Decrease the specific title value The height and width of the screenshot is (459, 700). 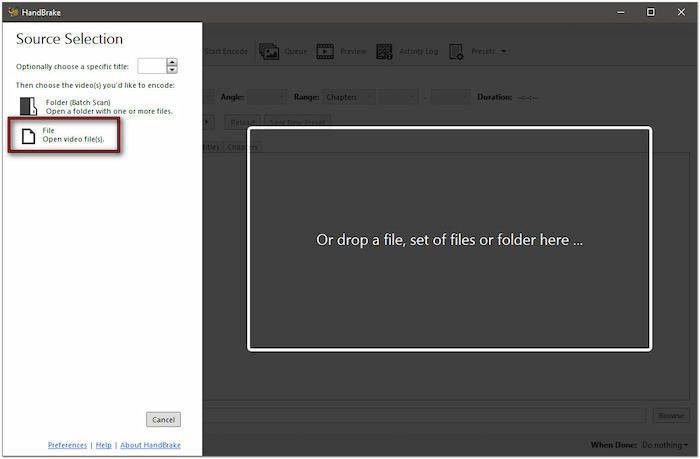[172, 70]
